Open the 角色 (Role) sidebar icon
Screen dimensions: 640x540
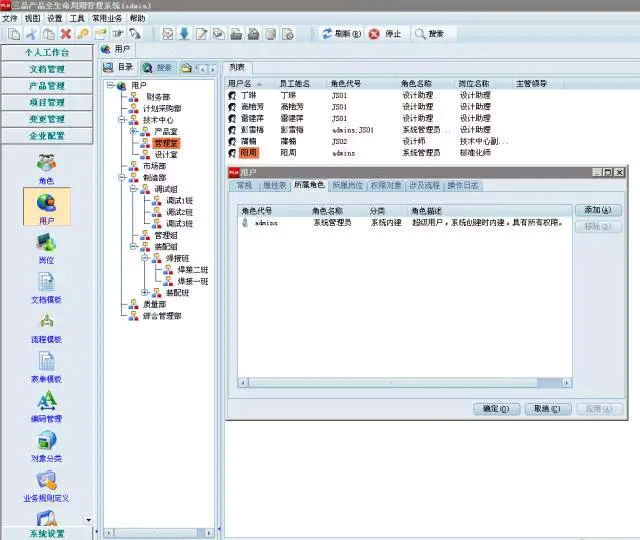coord(46,166)
